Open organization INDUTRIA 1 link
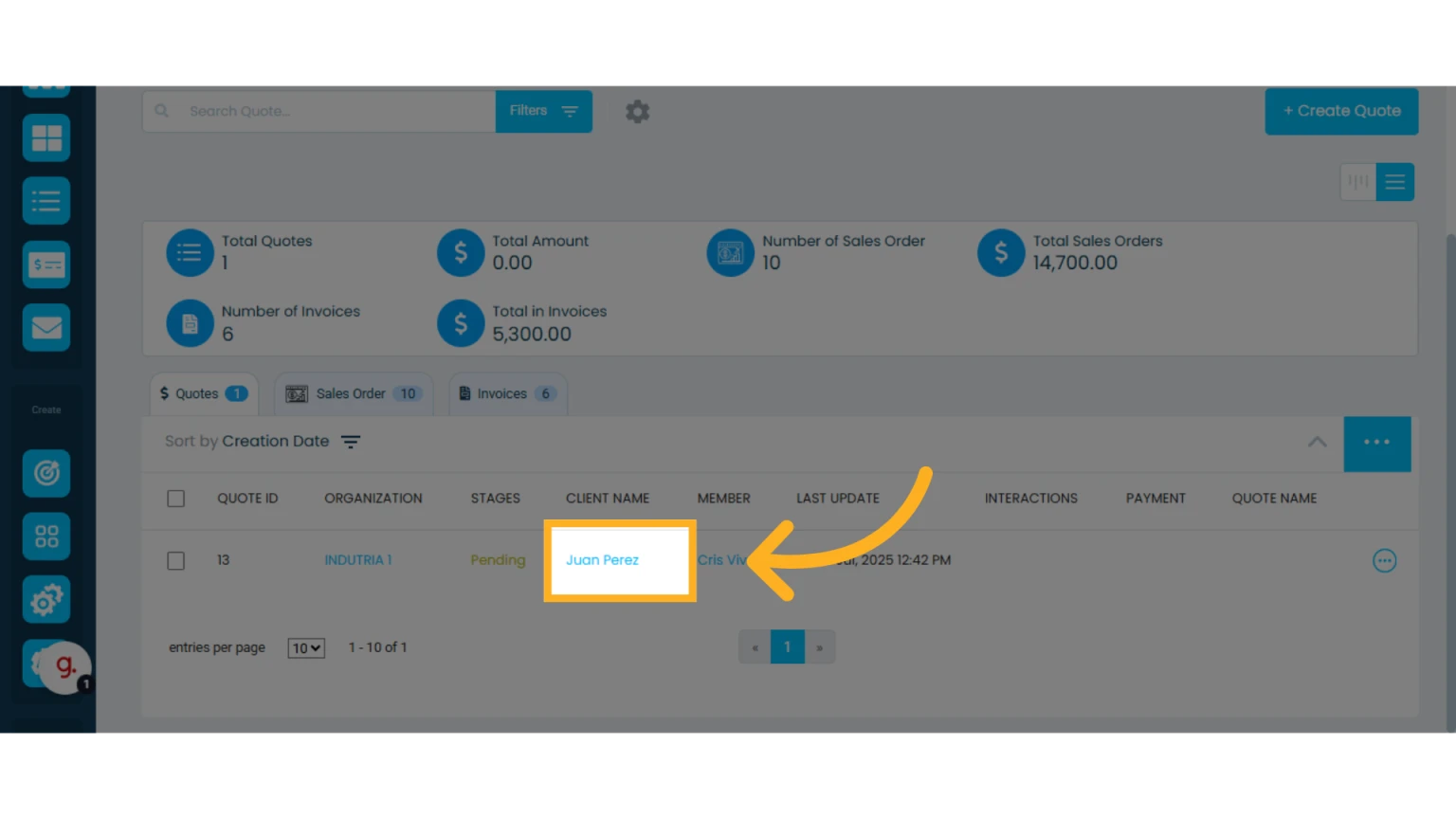Viewport: 1456px width, 819px height. (x=358, y=560)
